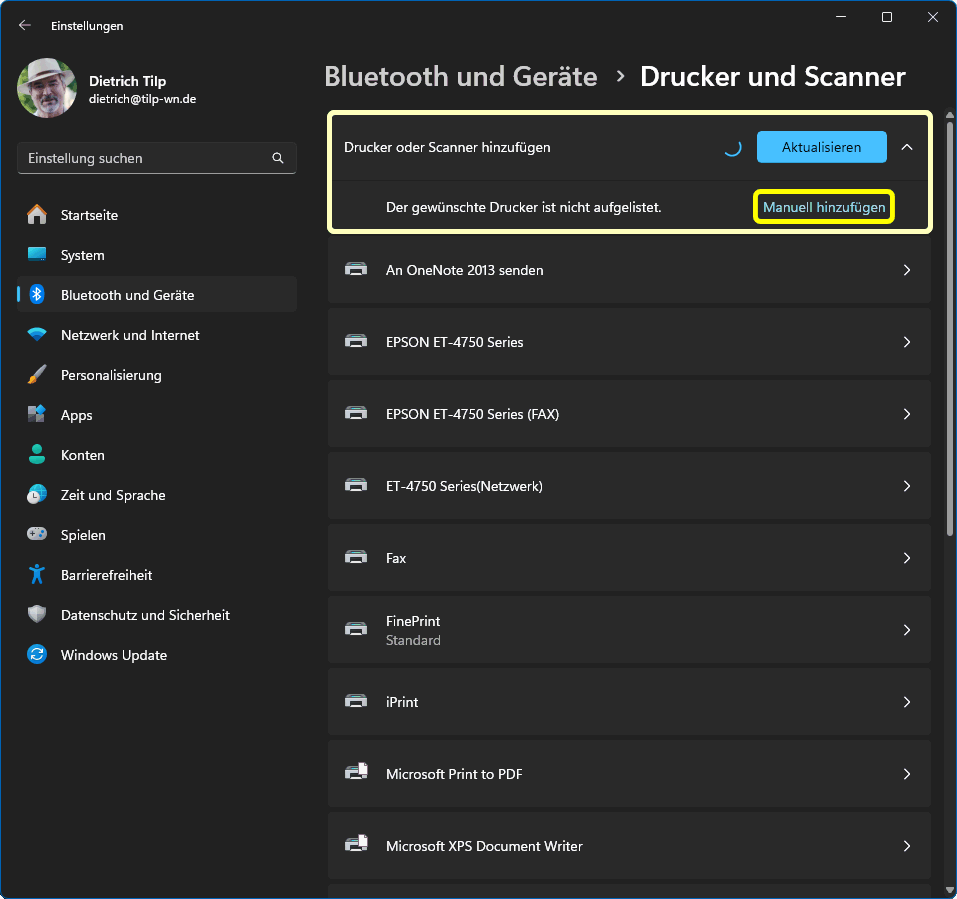
Task: Click printer icon next to FinePrint
Action: 355,630
